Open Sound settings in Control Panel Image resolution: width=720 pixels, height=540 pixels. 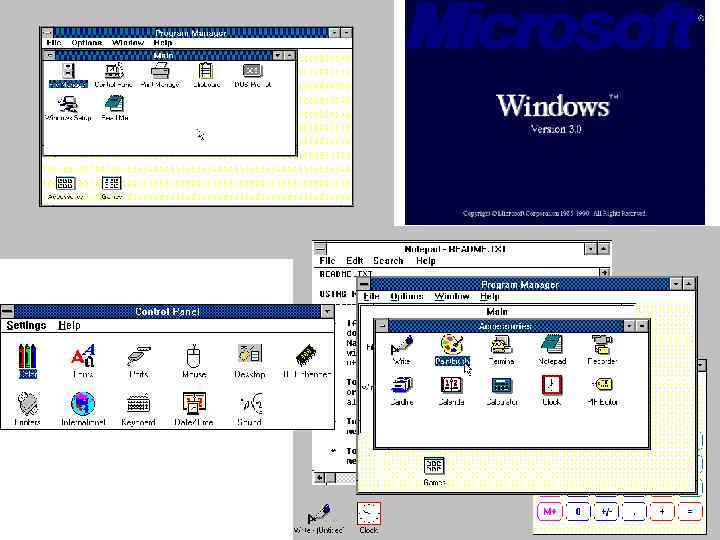click(x=250, y=409)
